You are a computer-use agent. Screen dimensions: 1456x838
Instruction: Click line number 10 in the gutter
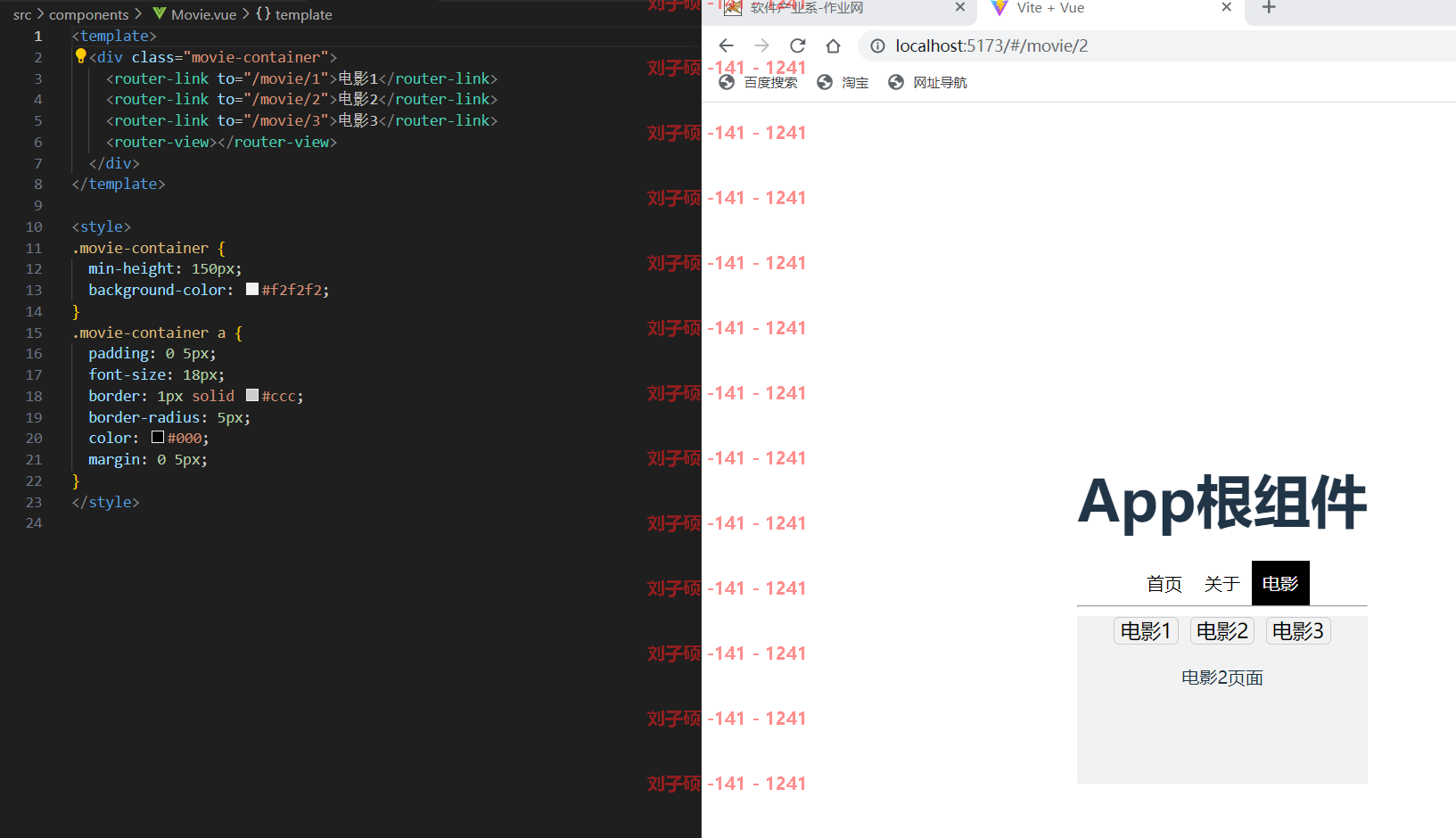point(34,226)
